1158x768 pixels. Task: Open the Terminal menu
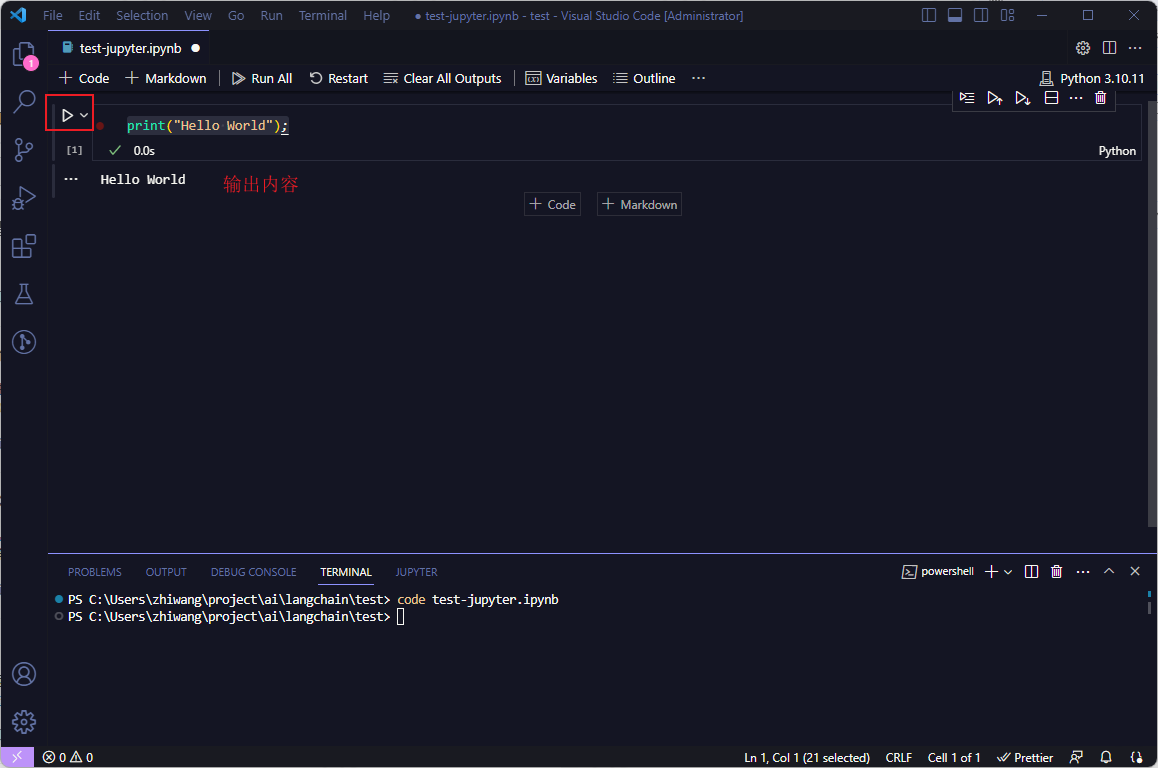(x=323, y=16)
